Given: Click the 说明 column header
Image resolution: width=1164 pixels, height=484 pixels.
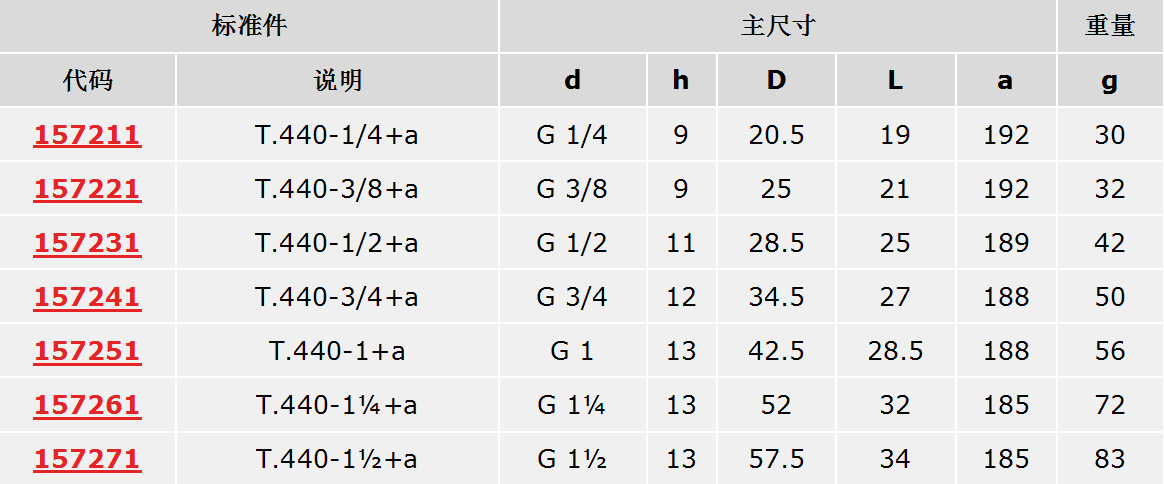Looking at the screenshot, I should [337, 81].
